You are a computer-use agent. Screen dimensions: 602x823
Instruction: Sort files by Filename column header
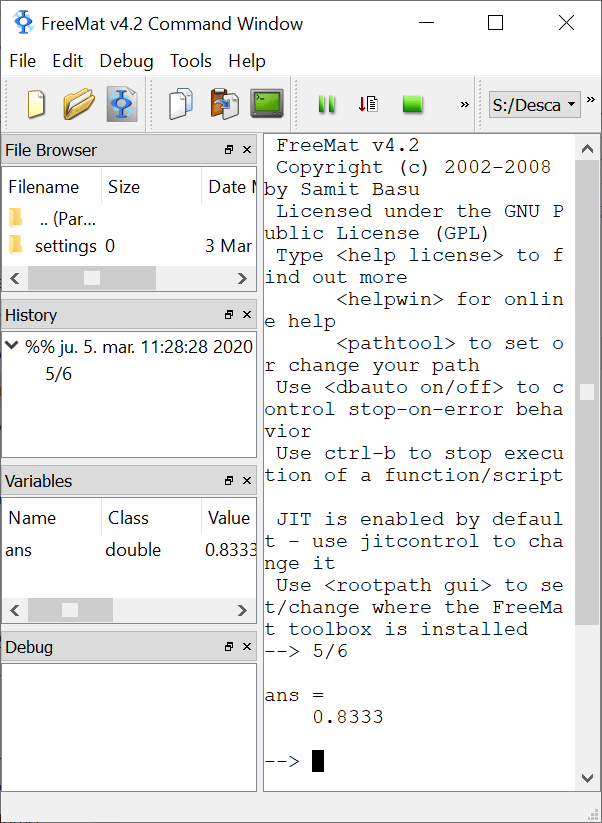pyautogui.click(x=44, y=187)
